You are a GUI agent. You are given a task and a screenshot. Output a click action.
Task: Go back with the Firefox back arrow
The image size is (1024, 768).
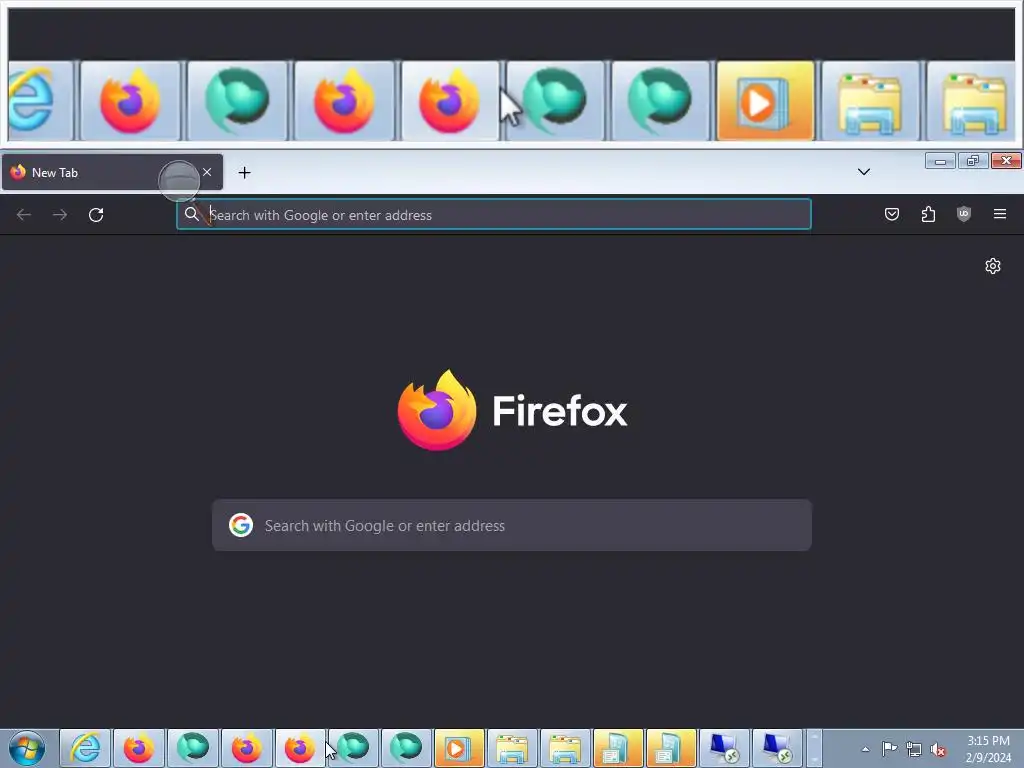click(x=24, y=215)
